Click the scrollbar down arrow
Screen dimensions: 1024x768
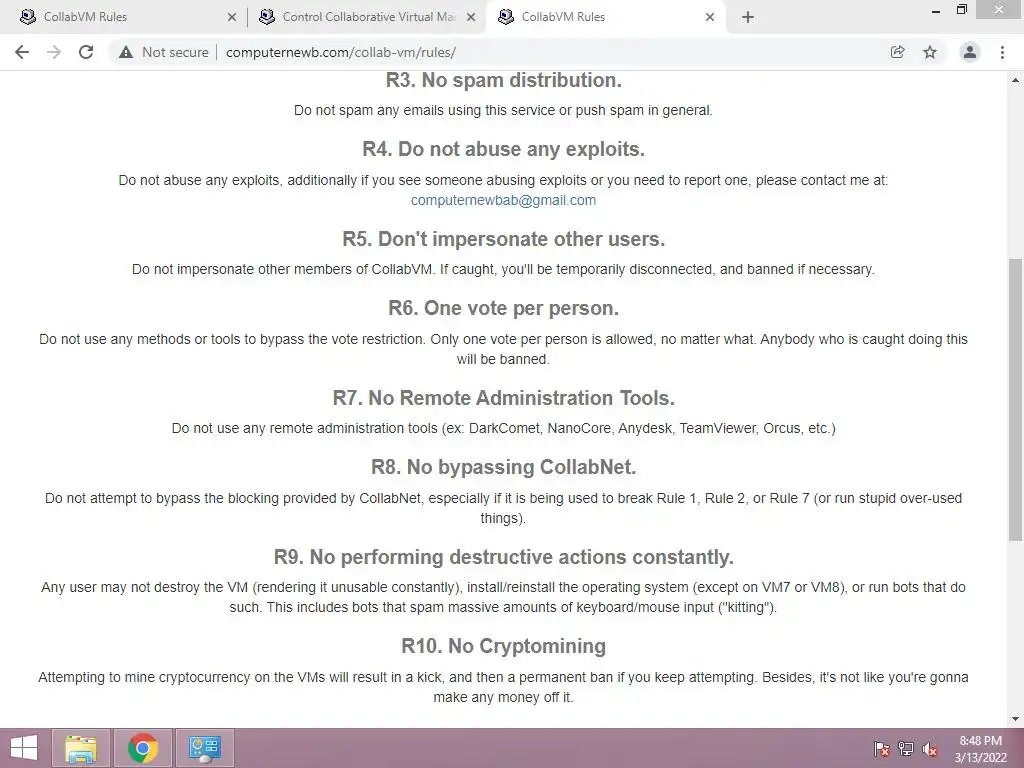1015,719
